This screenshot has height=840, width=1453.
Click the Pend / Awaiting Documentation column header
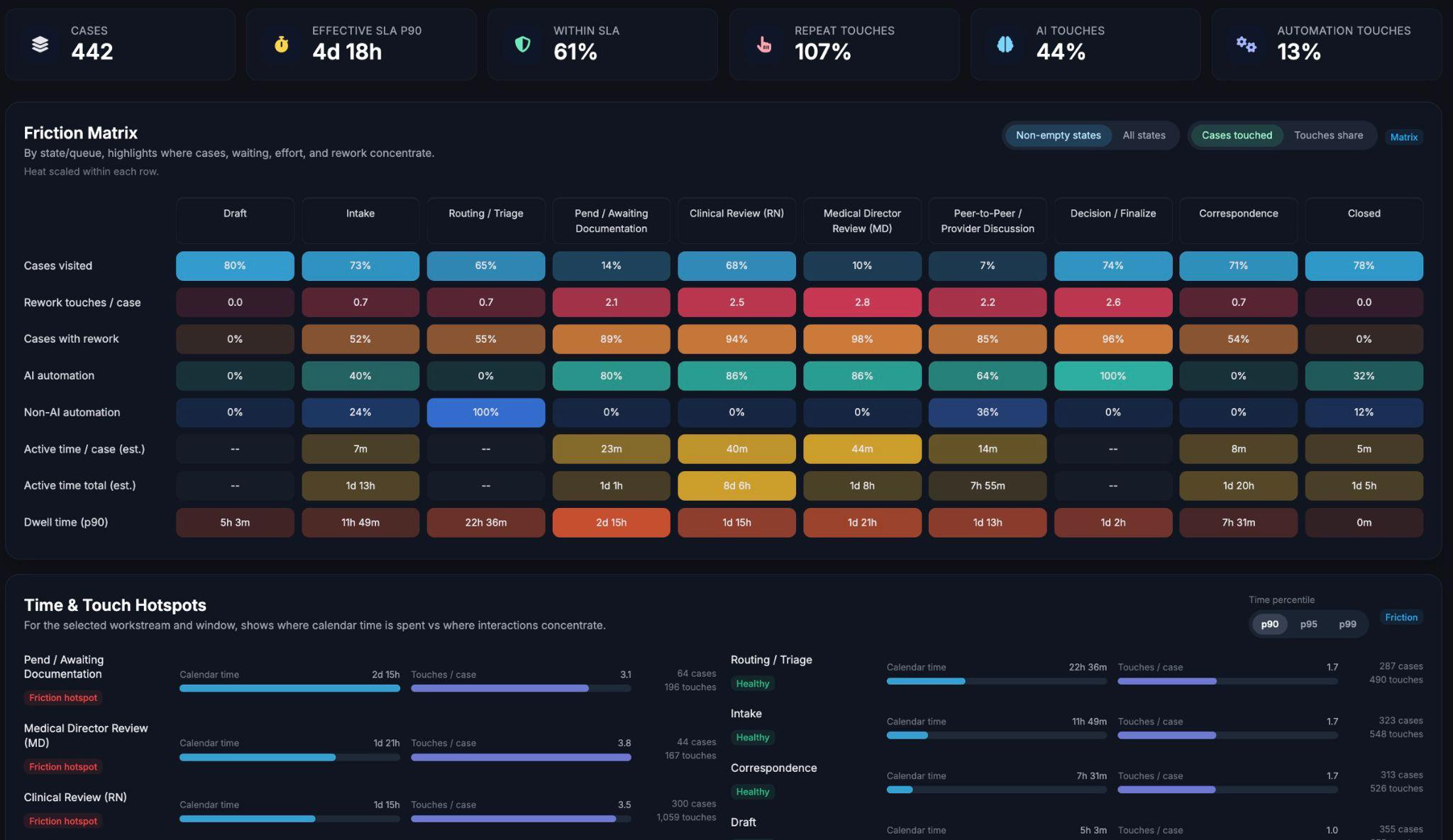[611, 221]
